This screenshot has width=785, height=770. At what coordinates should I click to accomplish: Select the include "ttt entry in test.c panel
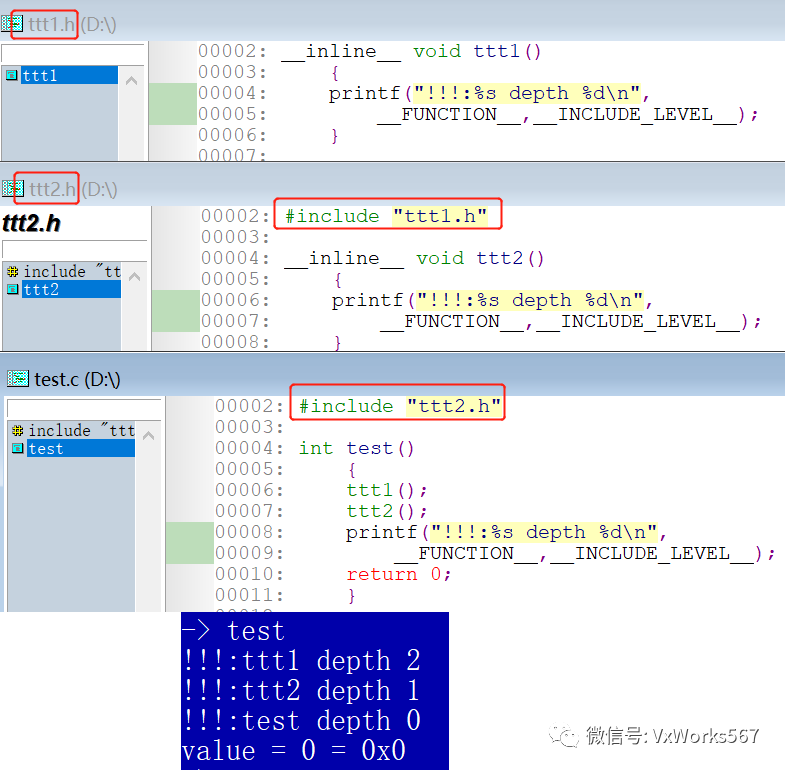click(82, 430)
